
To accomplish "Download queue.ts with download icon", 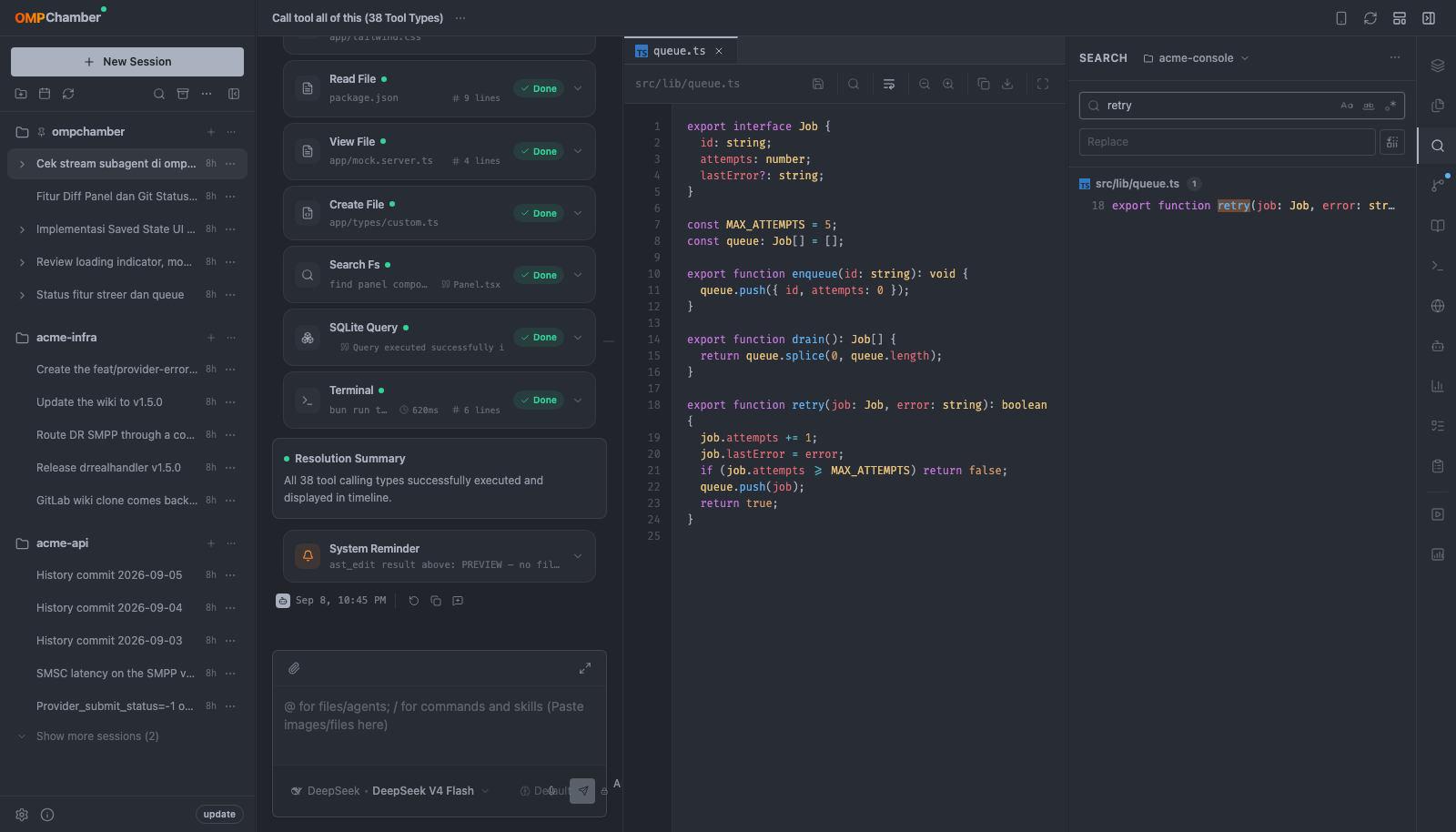I will click(x=1007, y=84).
